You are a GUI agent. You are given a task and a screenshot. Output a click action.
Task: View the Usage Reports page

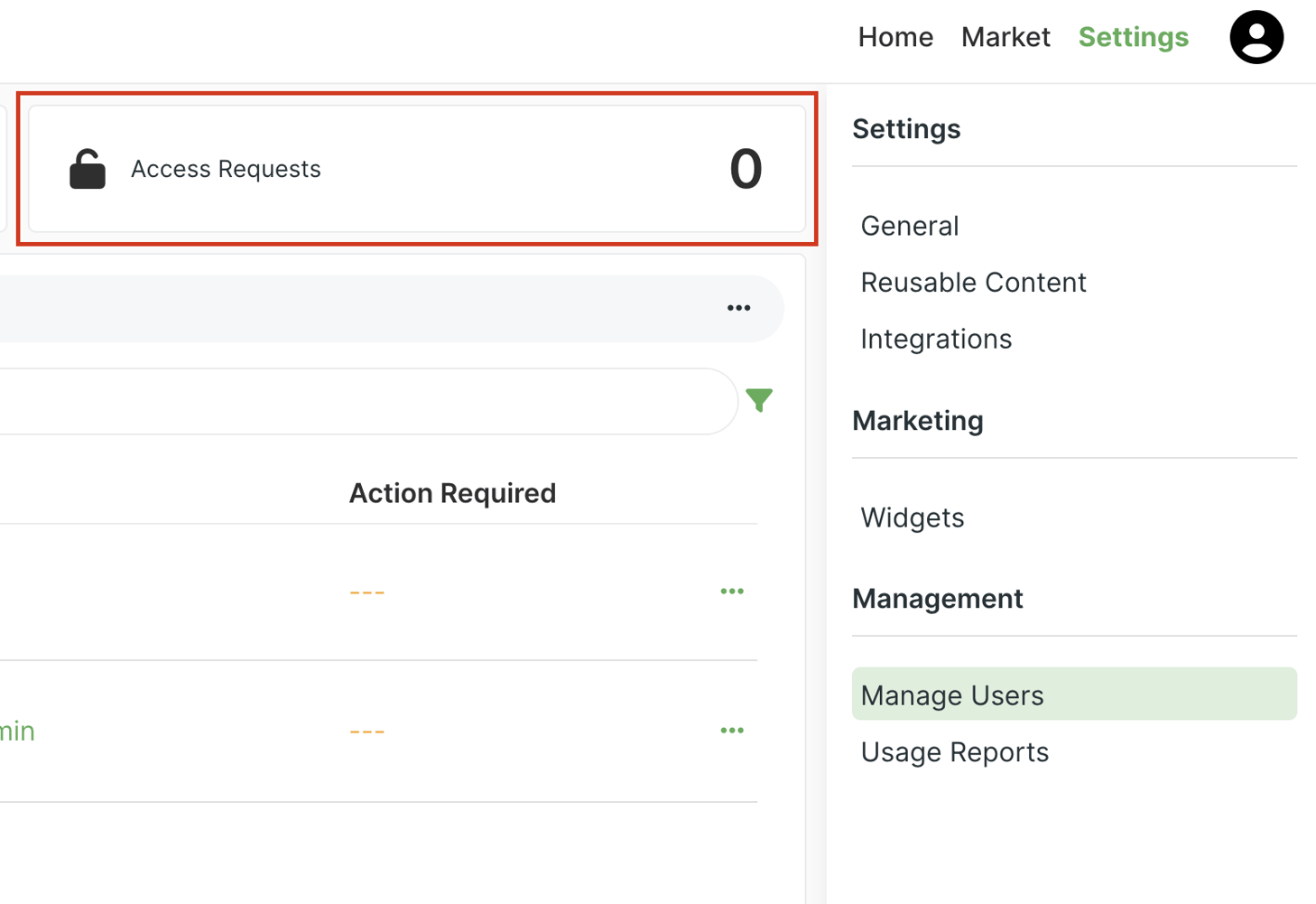954,752
